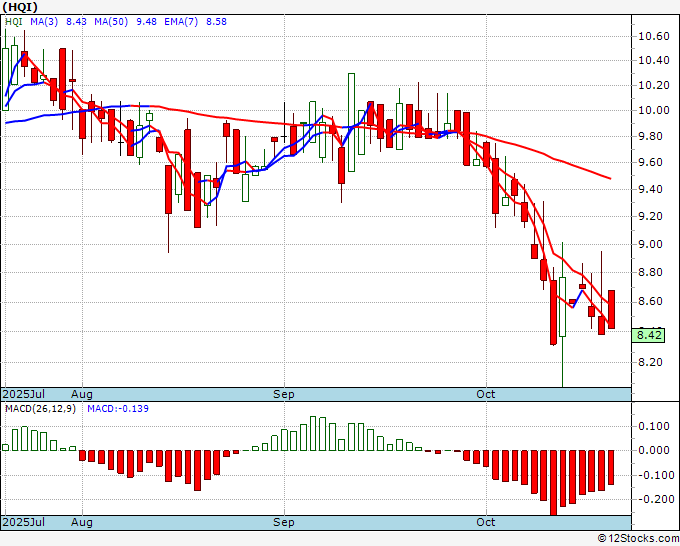Viewport: 680px width, 546px height.
Task: Click the (HQI) chart title
Action: tap(20, 7)
